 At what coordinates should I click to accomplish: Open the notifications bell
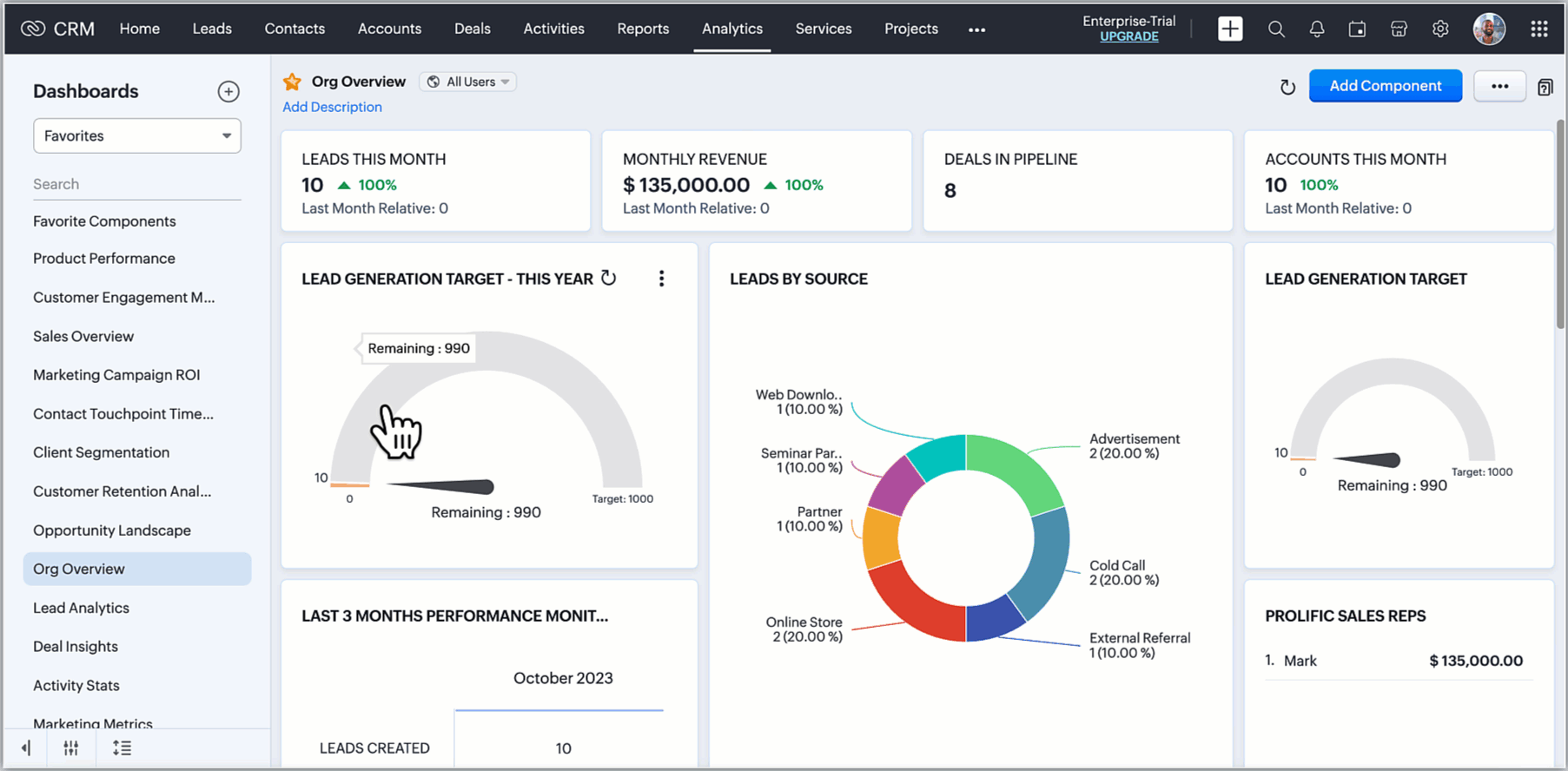point(1316,29)
